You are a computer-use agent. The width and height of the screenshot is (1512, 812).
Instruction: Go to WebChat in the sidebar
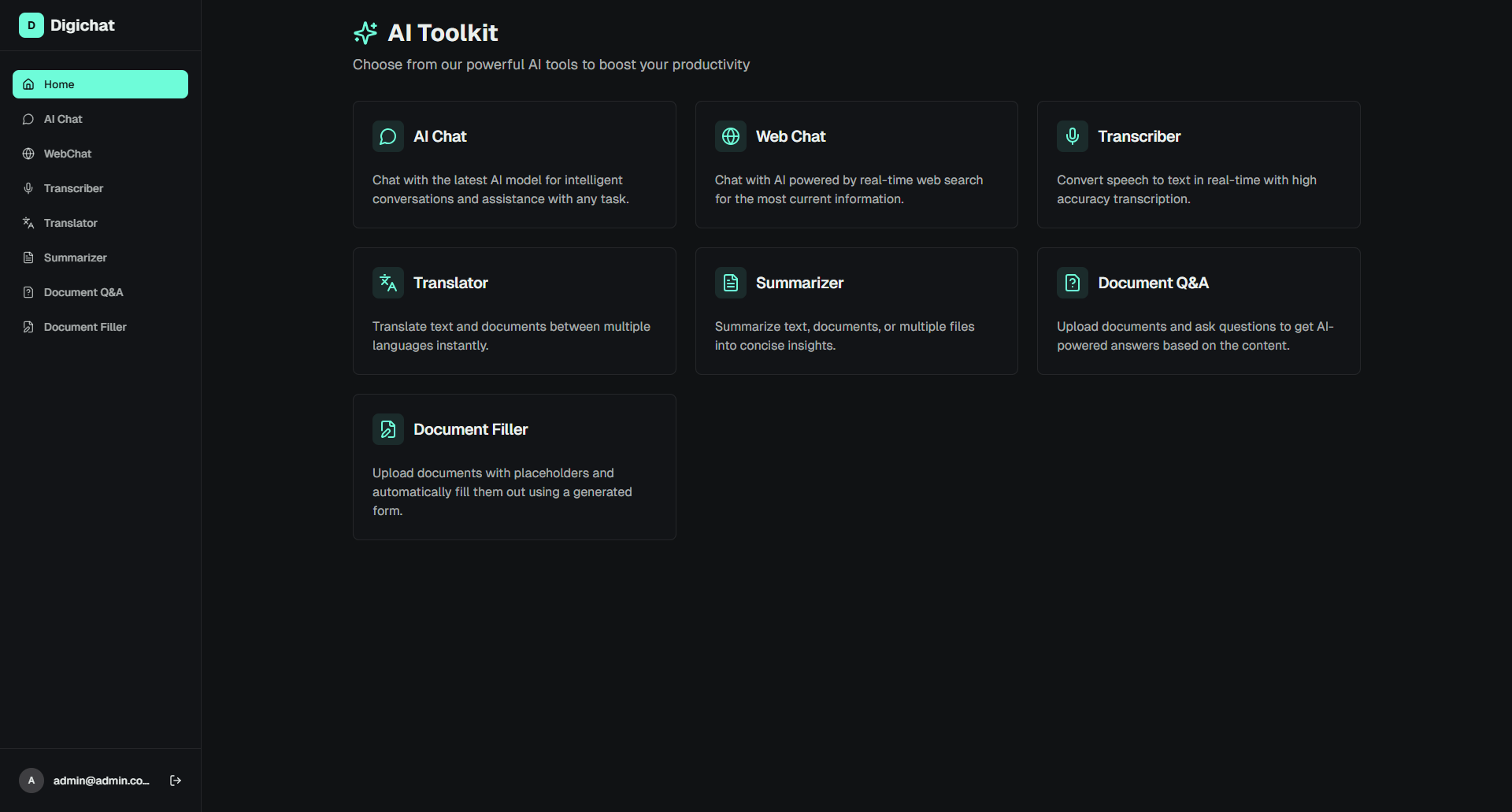tap(68, 154)
